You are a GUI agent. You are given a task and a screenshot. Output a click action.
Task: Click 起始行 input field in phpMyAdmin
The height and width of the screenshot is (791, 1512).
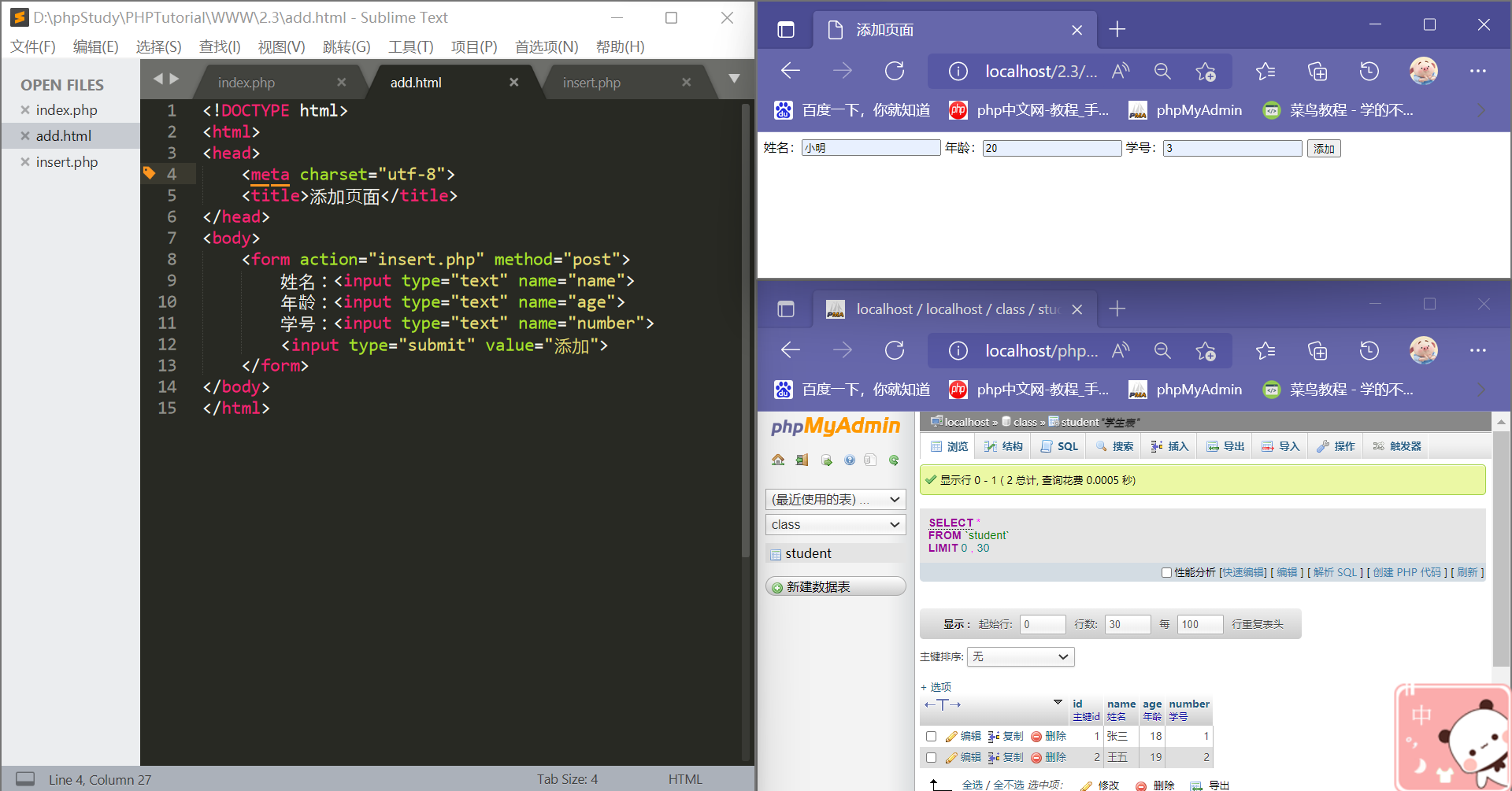coord(1043,624)
